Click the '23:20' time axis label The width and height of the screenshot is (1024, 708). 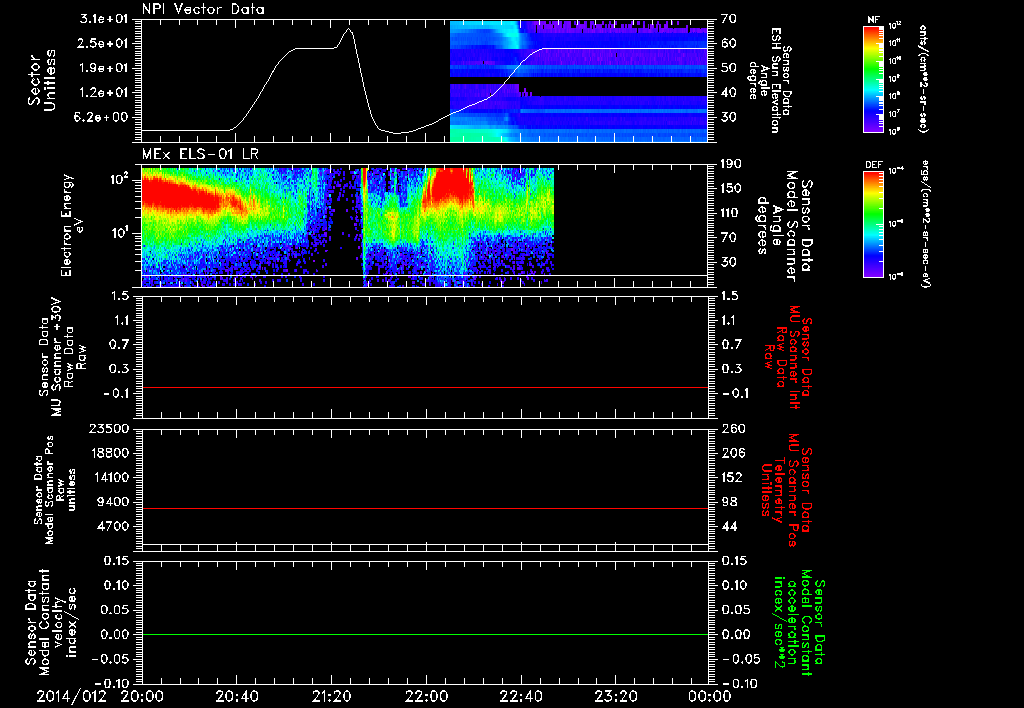[615, 696]
